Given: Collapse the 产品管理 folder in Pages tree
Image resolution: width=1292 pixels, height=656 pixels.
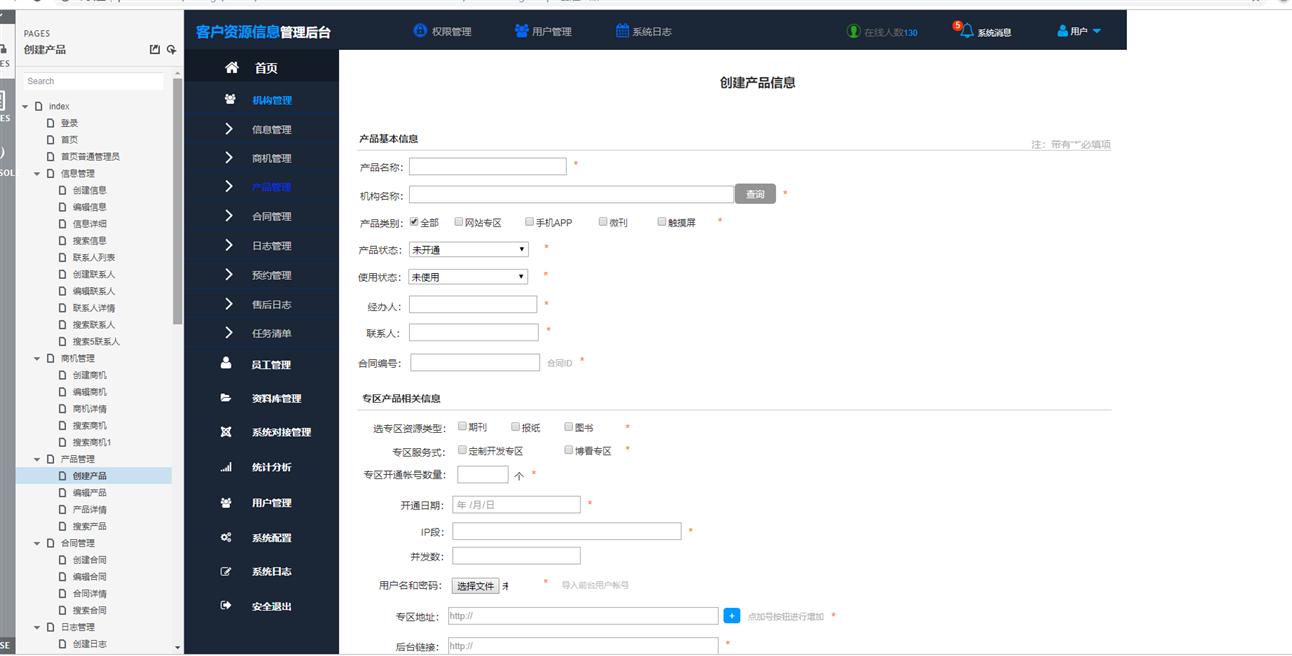Looking at the screenshot, I should [x=37, y=459].
